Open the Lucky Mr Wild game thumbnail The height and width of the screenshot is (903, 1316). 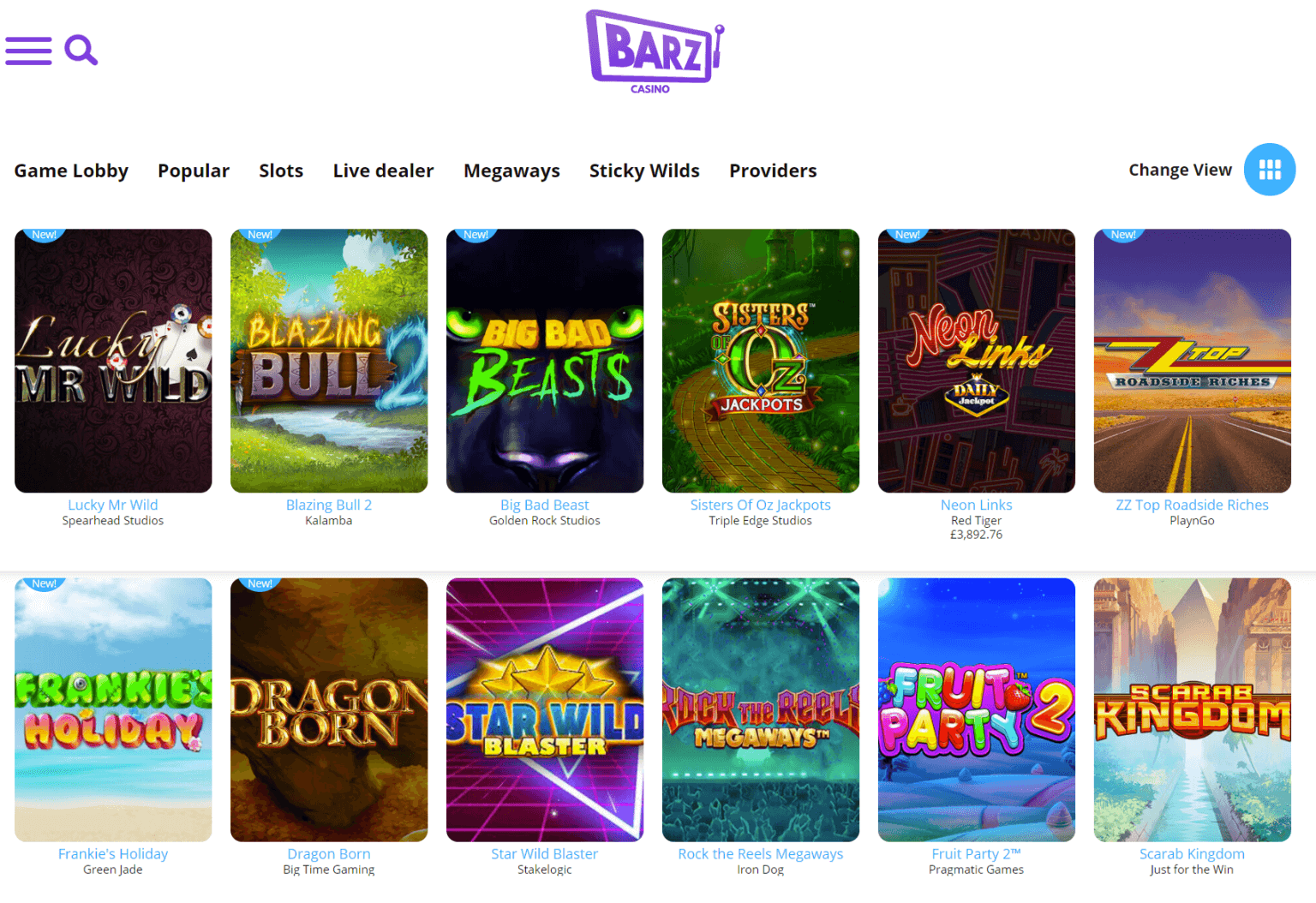point(113,361)
